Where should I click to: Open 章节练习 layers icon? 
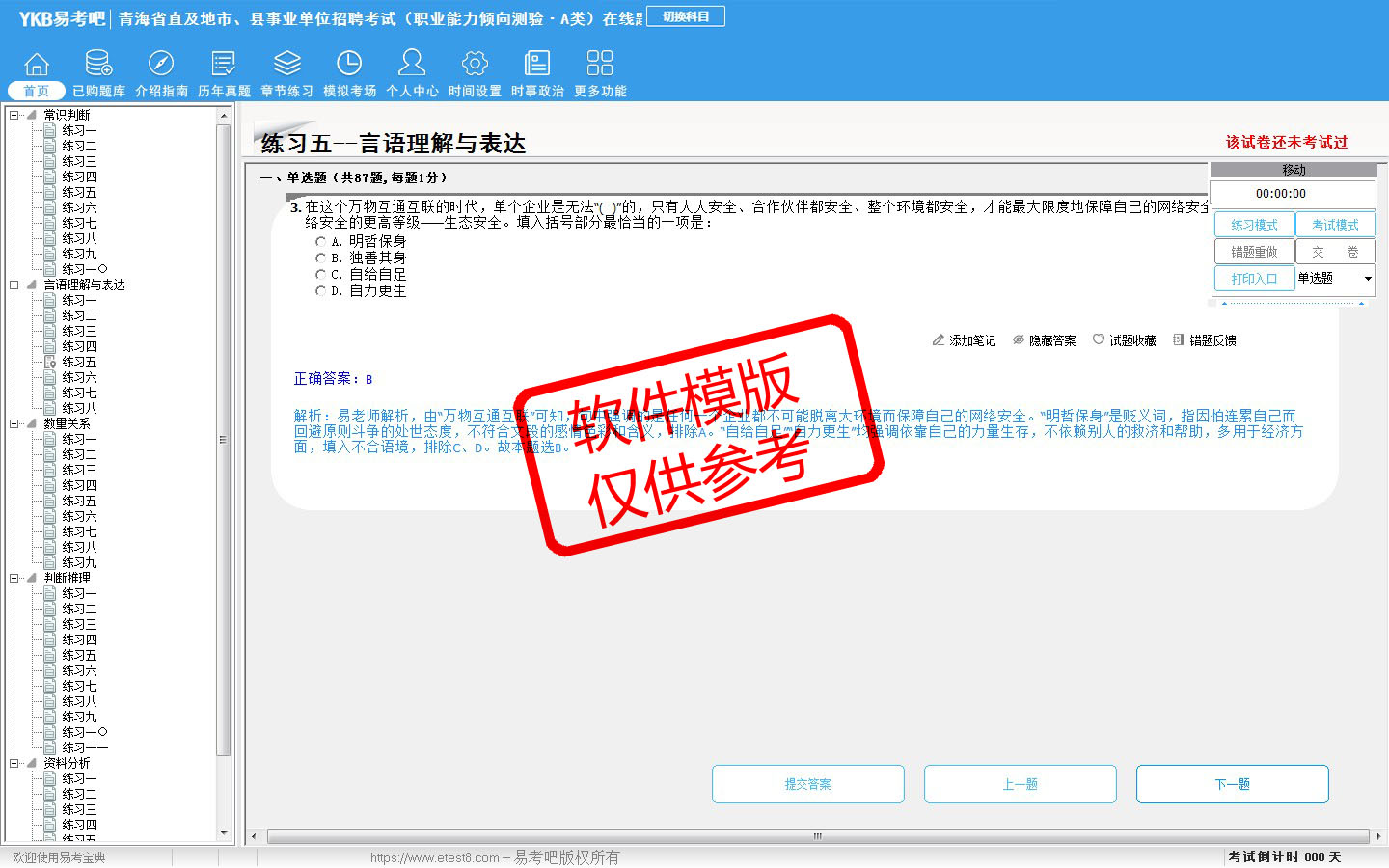(x=286, y=65)
